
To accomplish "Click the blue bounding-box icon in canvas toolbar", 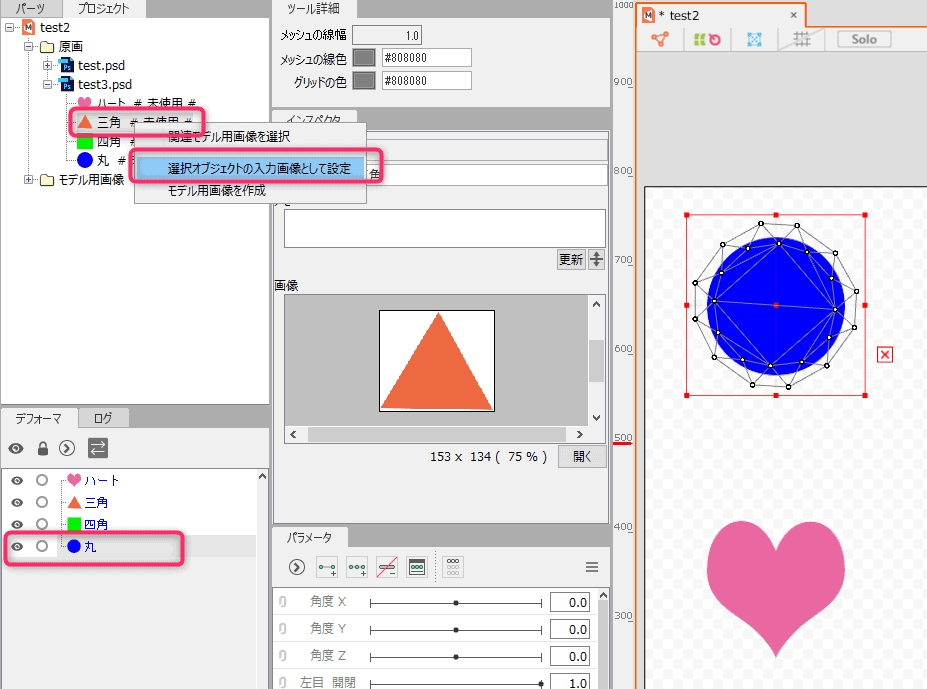I will point(755,39).
